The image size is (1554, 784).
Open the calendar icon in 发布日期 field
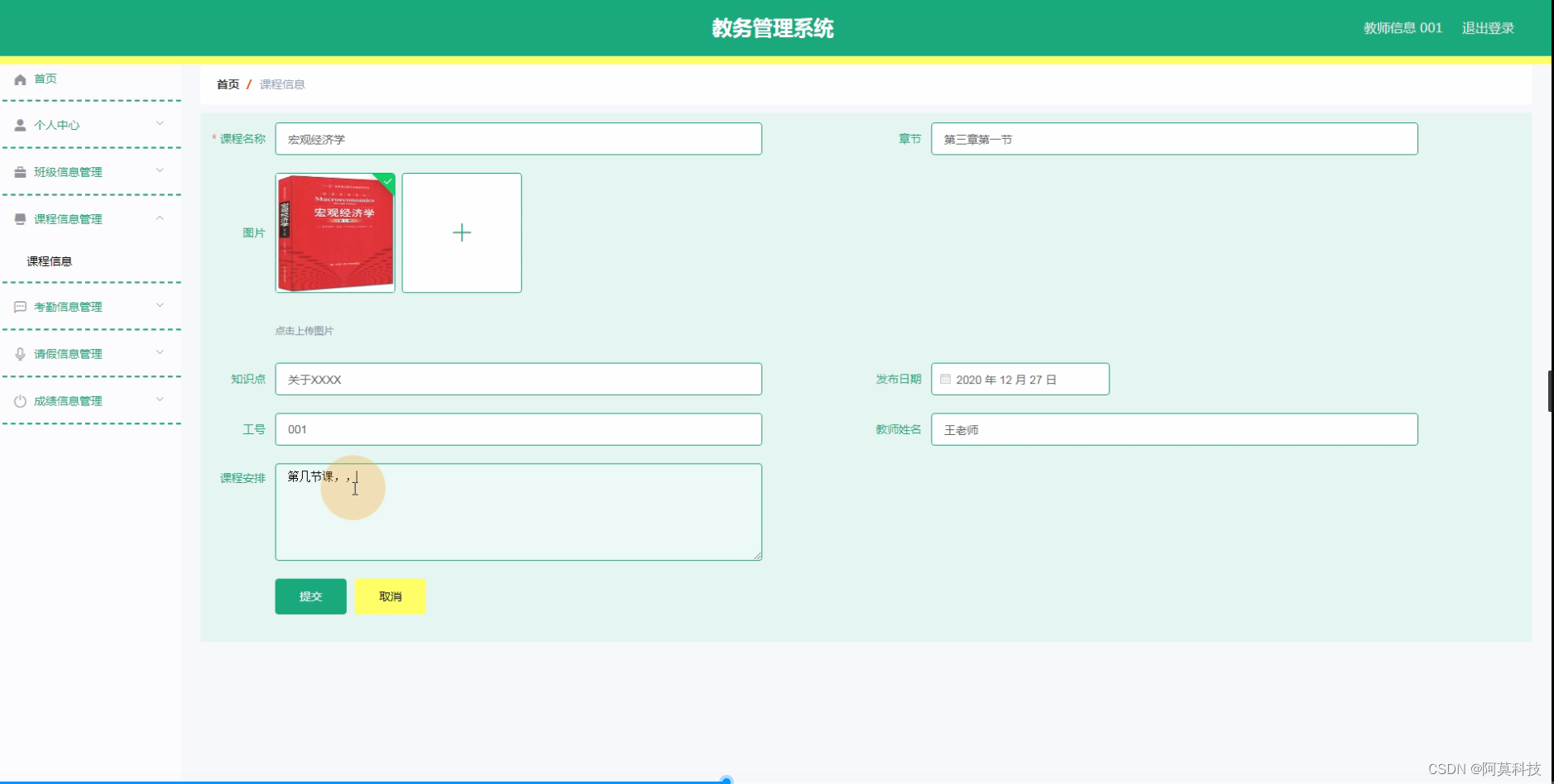tap(946, 379)
